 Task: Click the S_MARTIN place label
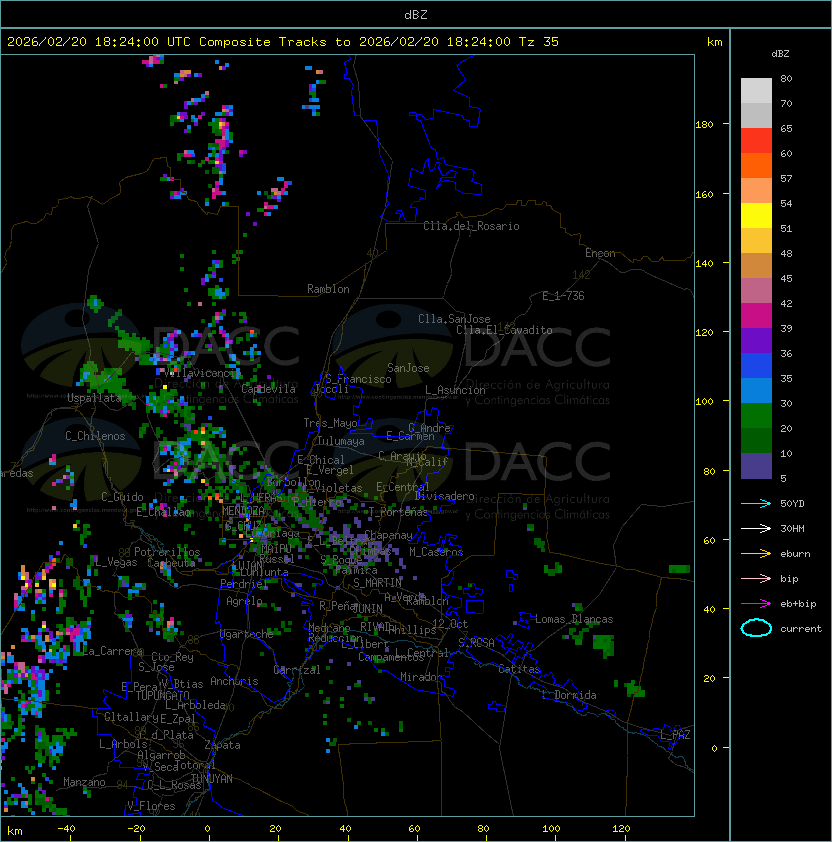(377, 583)
